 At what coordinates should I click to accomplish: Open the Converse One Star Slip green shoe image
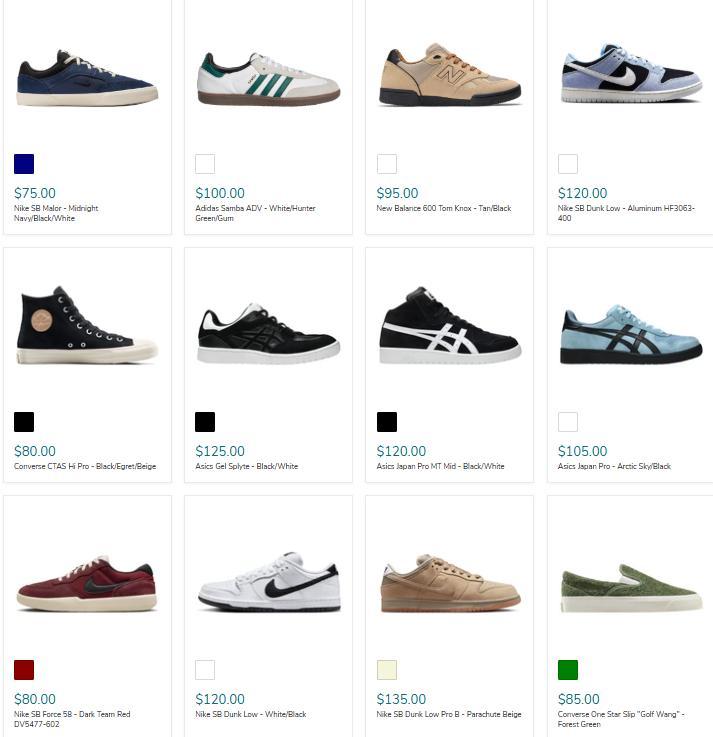(631, 588)
